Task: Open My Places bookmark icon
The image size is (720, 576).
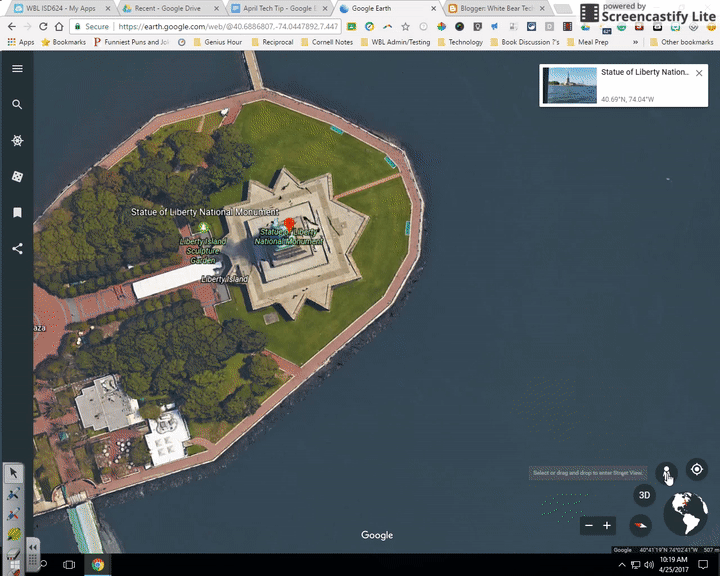Action: 17,213
